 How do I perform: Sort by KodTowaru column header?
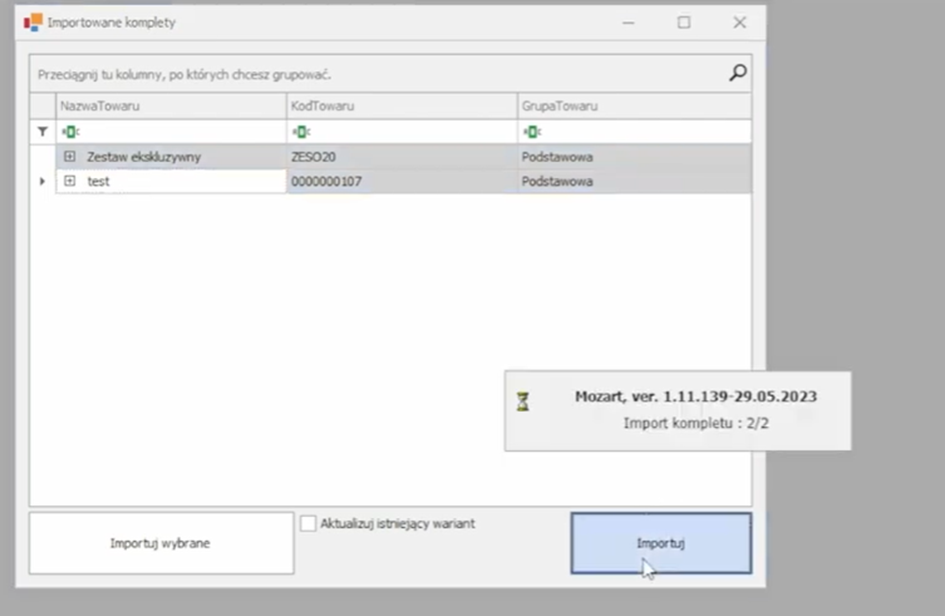coord(400,106)
